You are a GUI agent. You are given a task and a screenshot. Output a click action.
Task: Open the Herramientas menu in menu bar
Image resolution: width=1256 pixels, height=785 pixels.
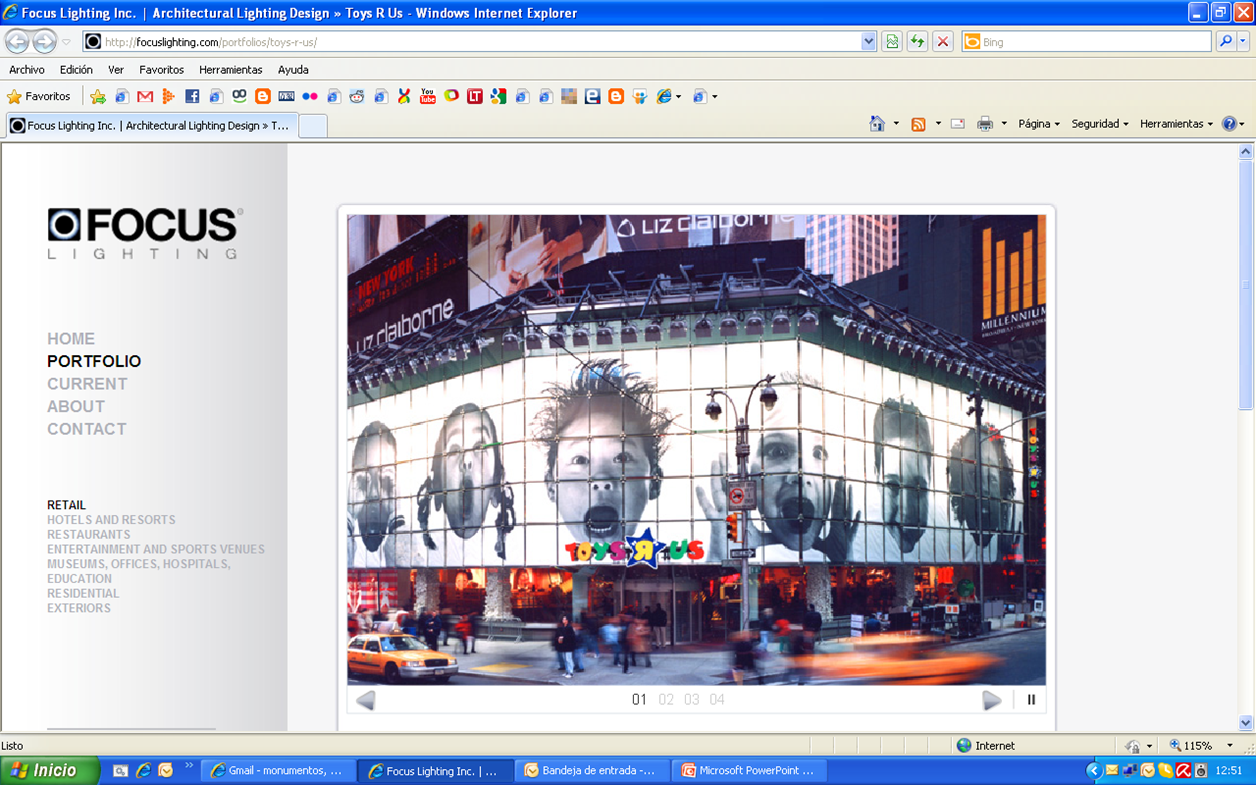(x=230, y=70)
